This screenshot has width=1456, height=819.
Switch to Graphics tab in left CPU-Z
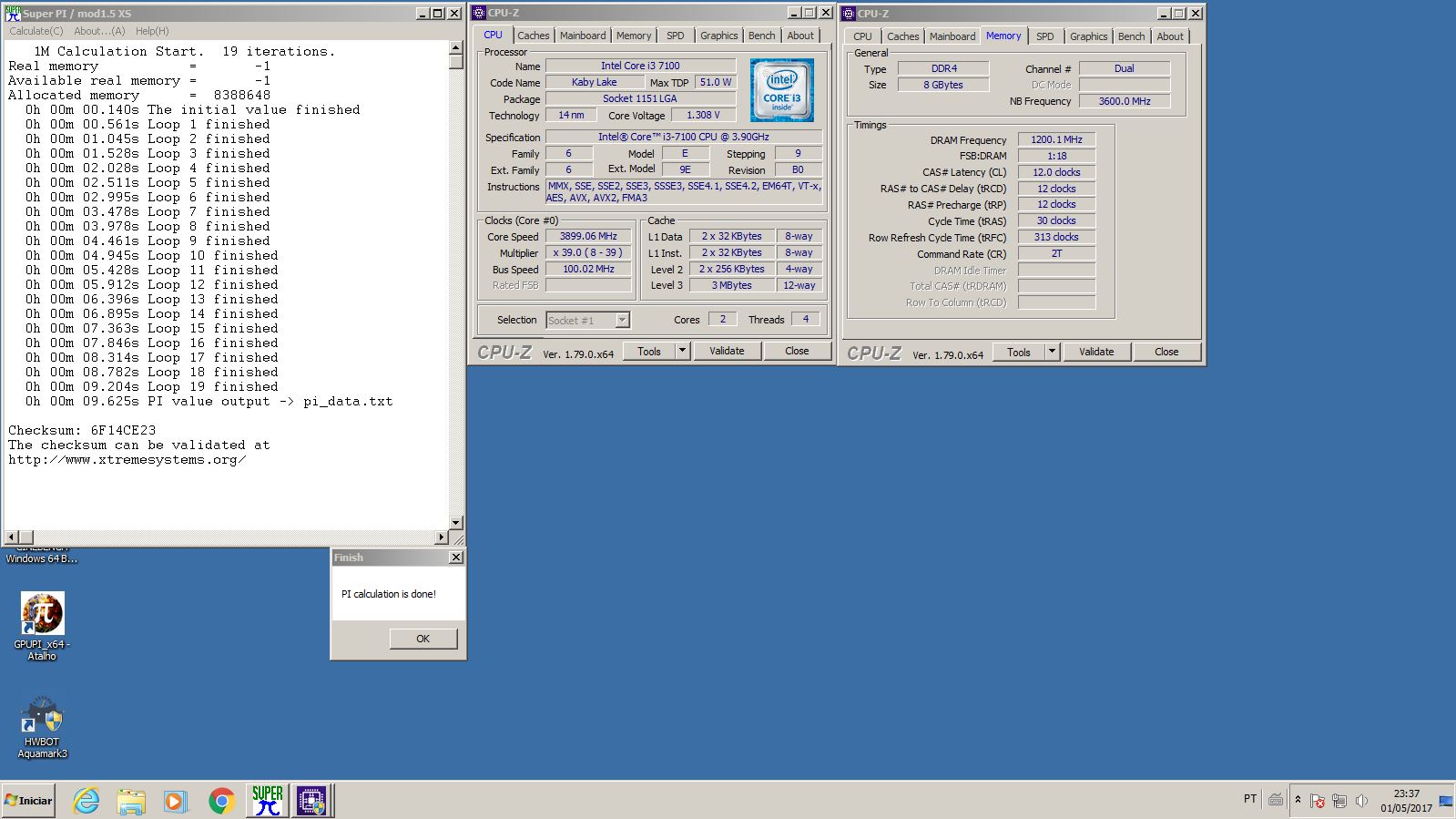[719, 36]
